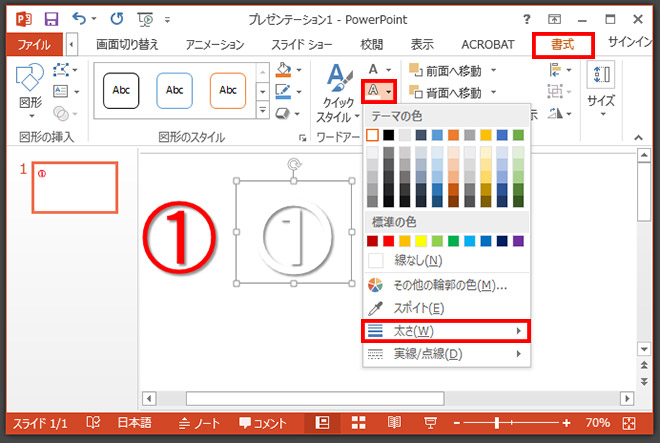The width and height of the screenshot is (660, 443).
Task: Click the align objects icon
Action: tap(555, 69)
